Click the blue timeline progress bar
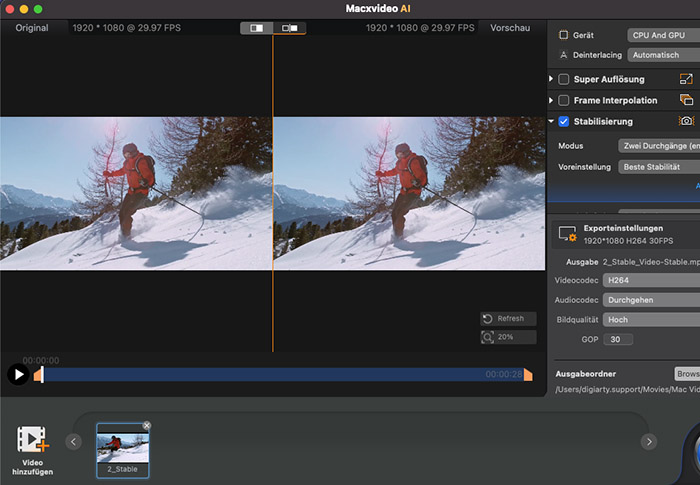The width and height of the screenshot is (700, 485). (x=283, y=374)
